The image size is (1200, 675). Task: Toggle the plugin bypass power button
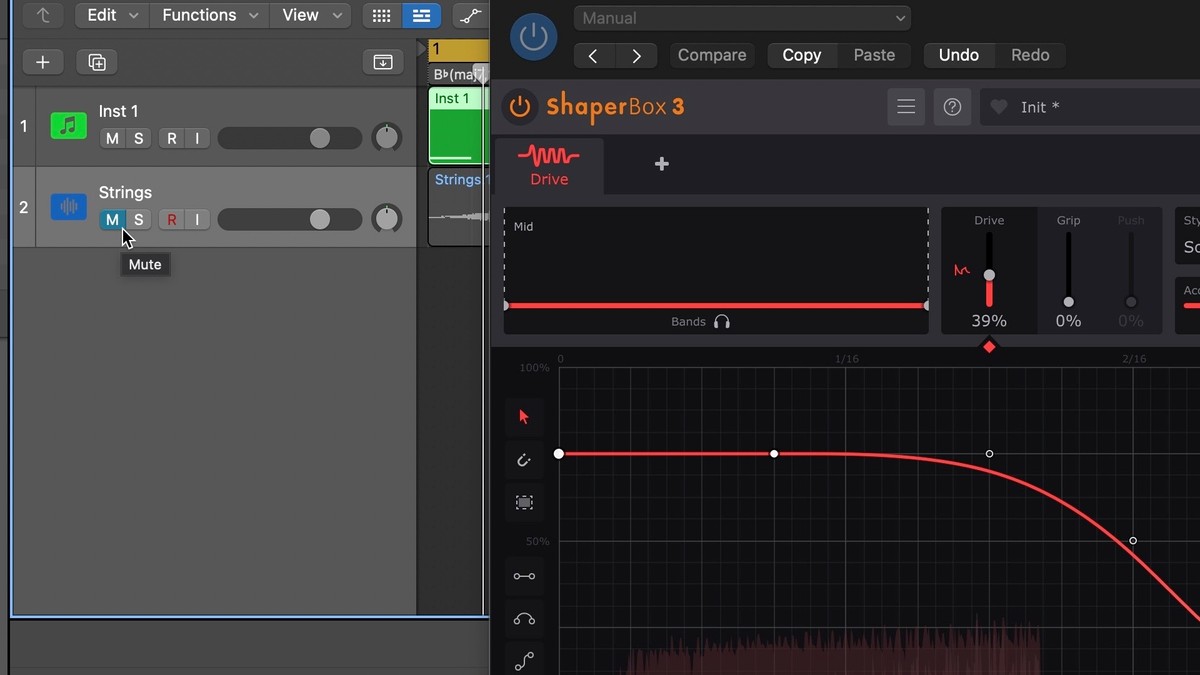tap(533, 38)
